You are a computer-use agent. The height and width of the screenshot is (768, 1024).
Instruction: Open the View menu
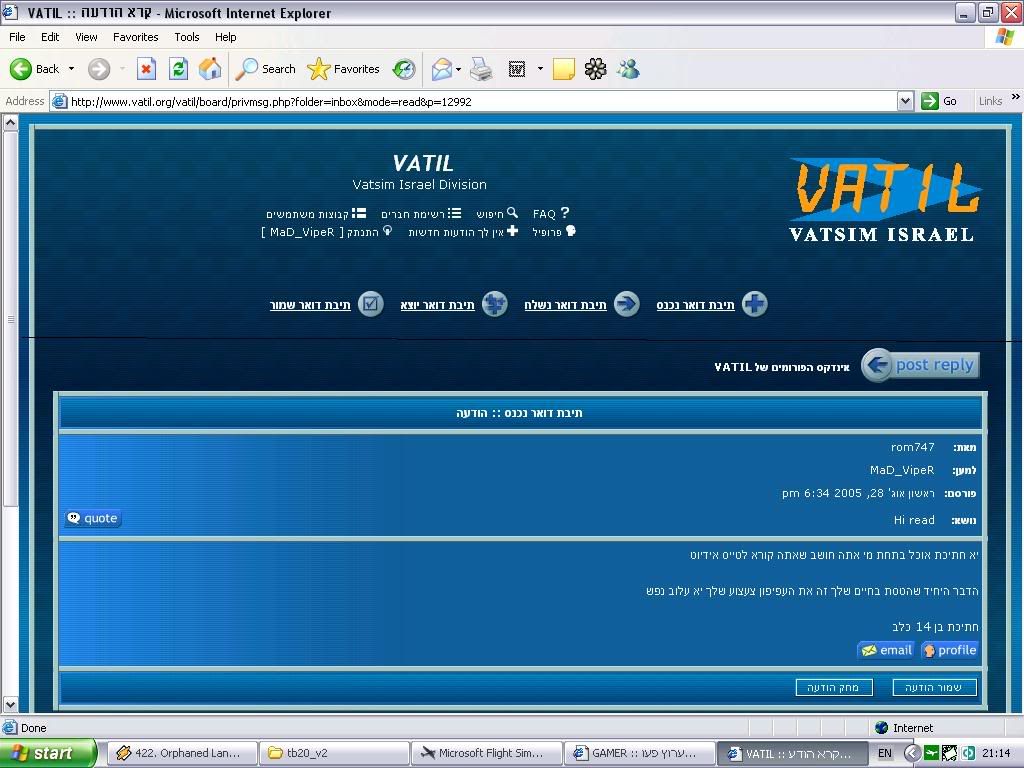[x=86, y=37]
